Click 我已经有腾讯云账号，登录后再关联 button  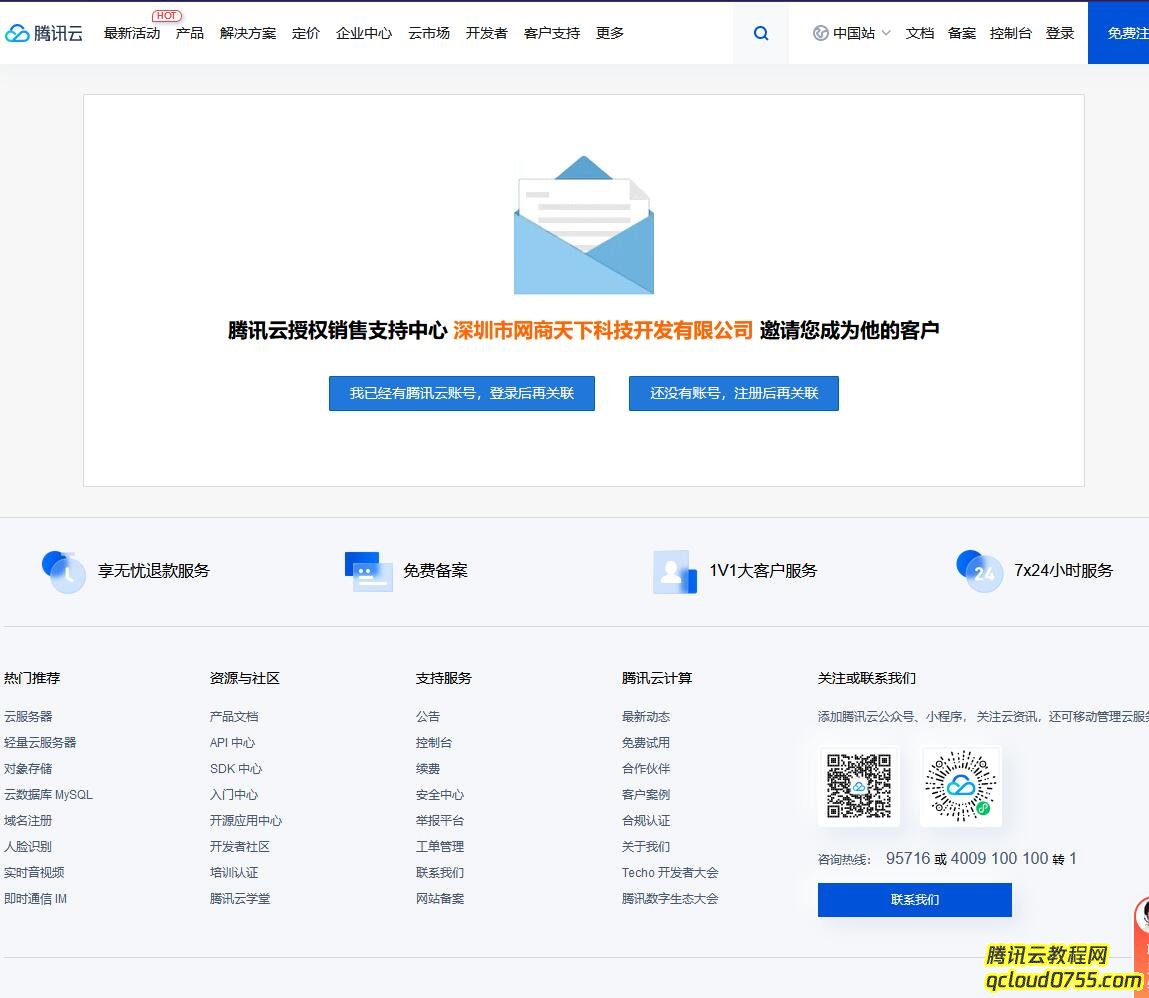[462, 393]
